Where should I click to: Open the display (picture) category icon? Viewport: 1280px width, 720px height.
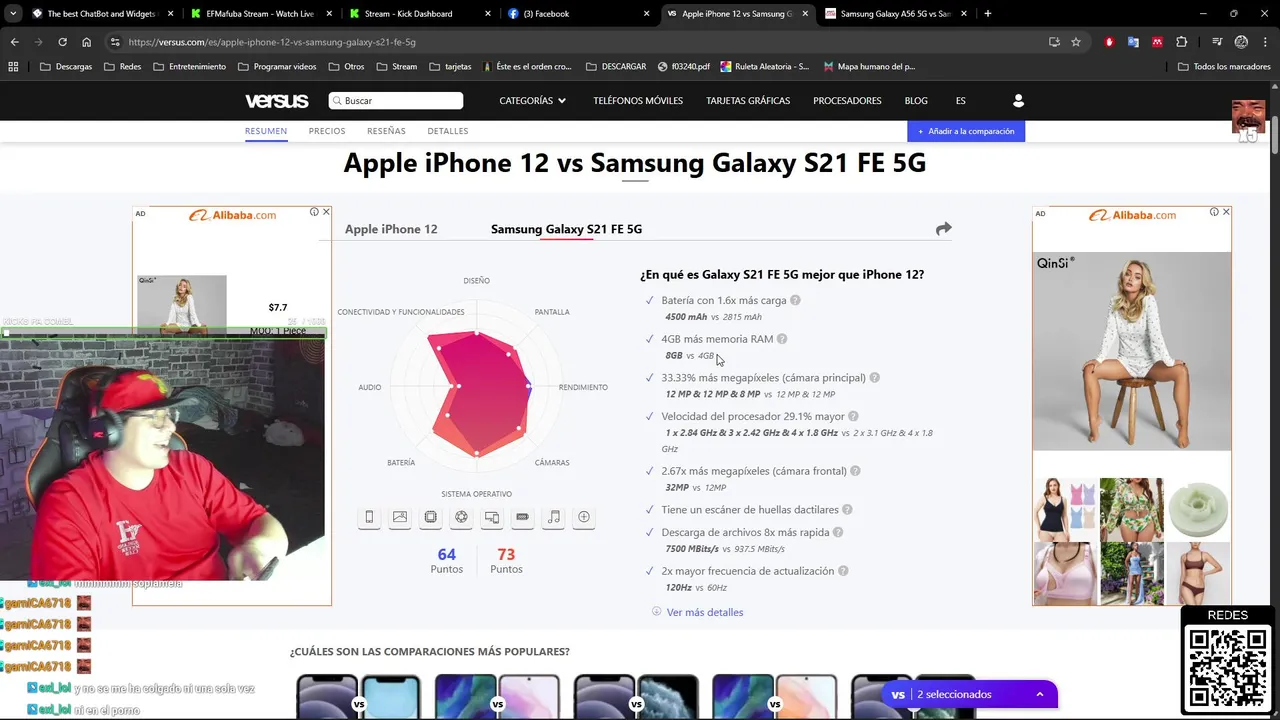coord(400,517)
